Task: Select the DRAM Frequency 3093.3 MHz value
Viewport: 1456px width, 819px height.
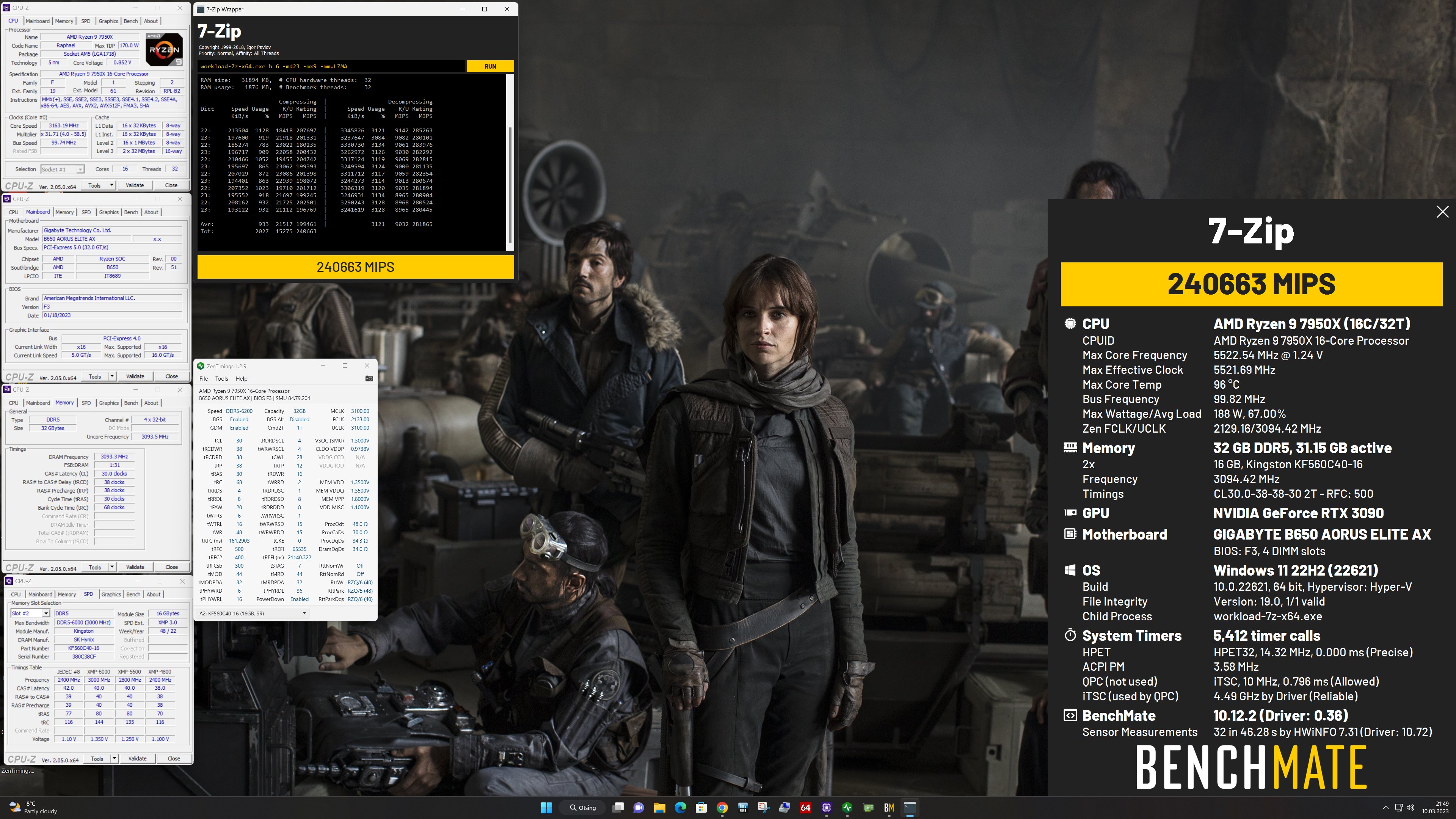Action: (114, 457)
